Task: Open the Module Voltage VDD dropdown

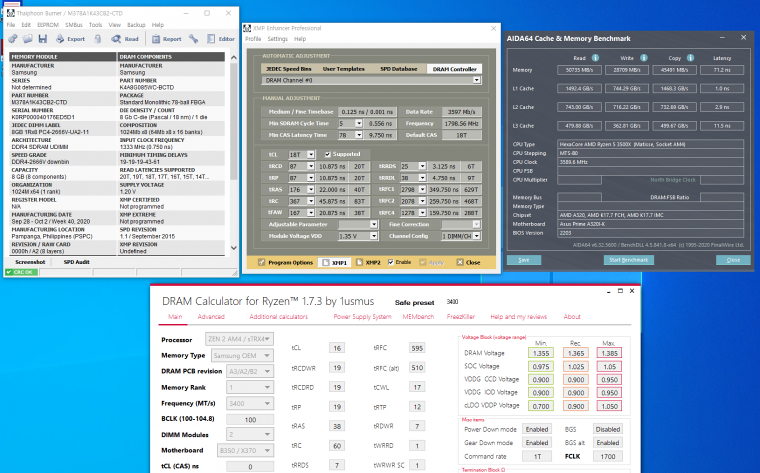Action: [x=374, y=236]
